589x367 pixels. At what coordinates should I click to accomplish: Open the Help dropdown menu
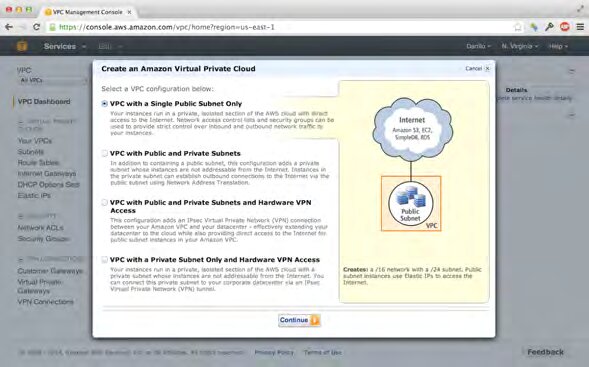[x=558, y=46]
